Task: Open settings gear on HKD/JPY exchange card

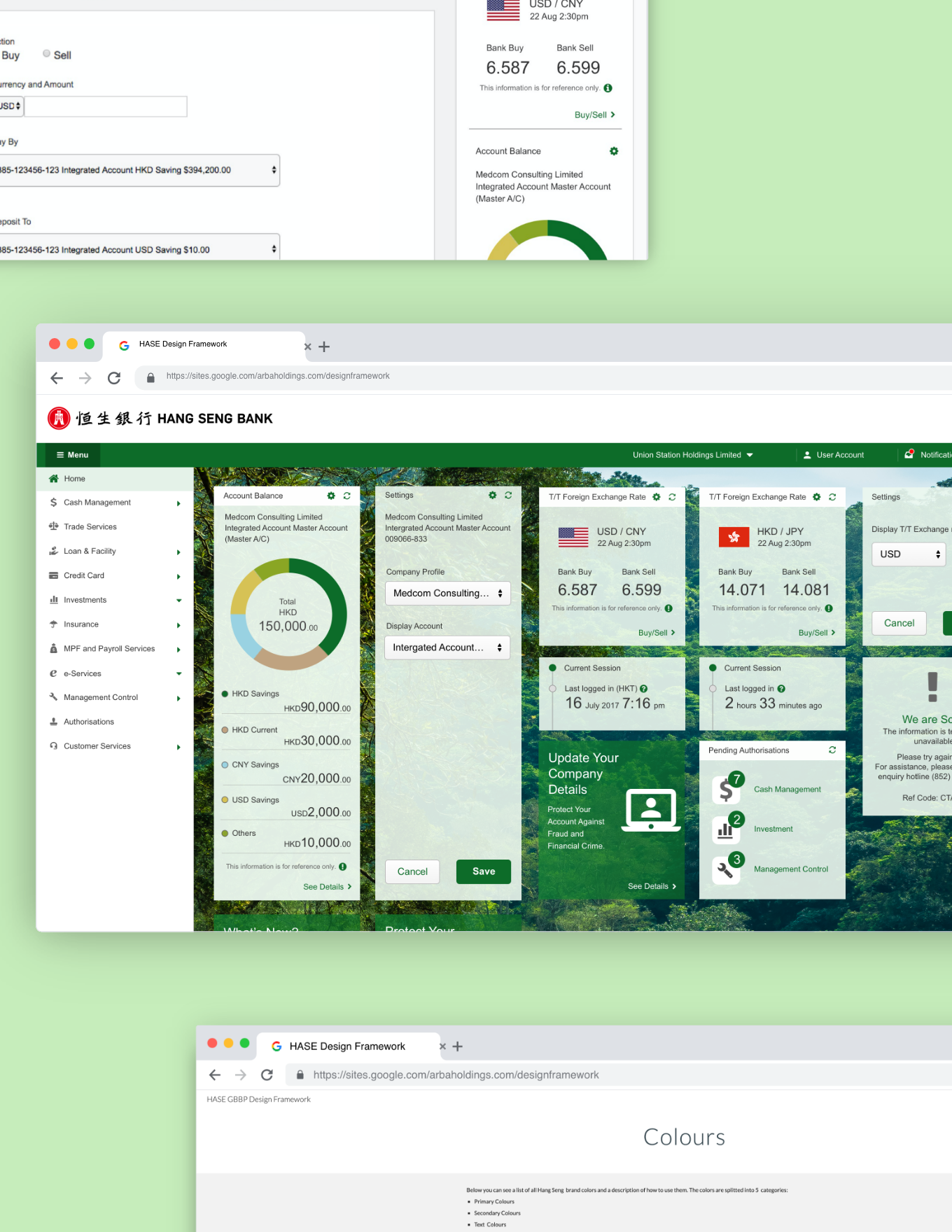Action: tap(817, 497)
